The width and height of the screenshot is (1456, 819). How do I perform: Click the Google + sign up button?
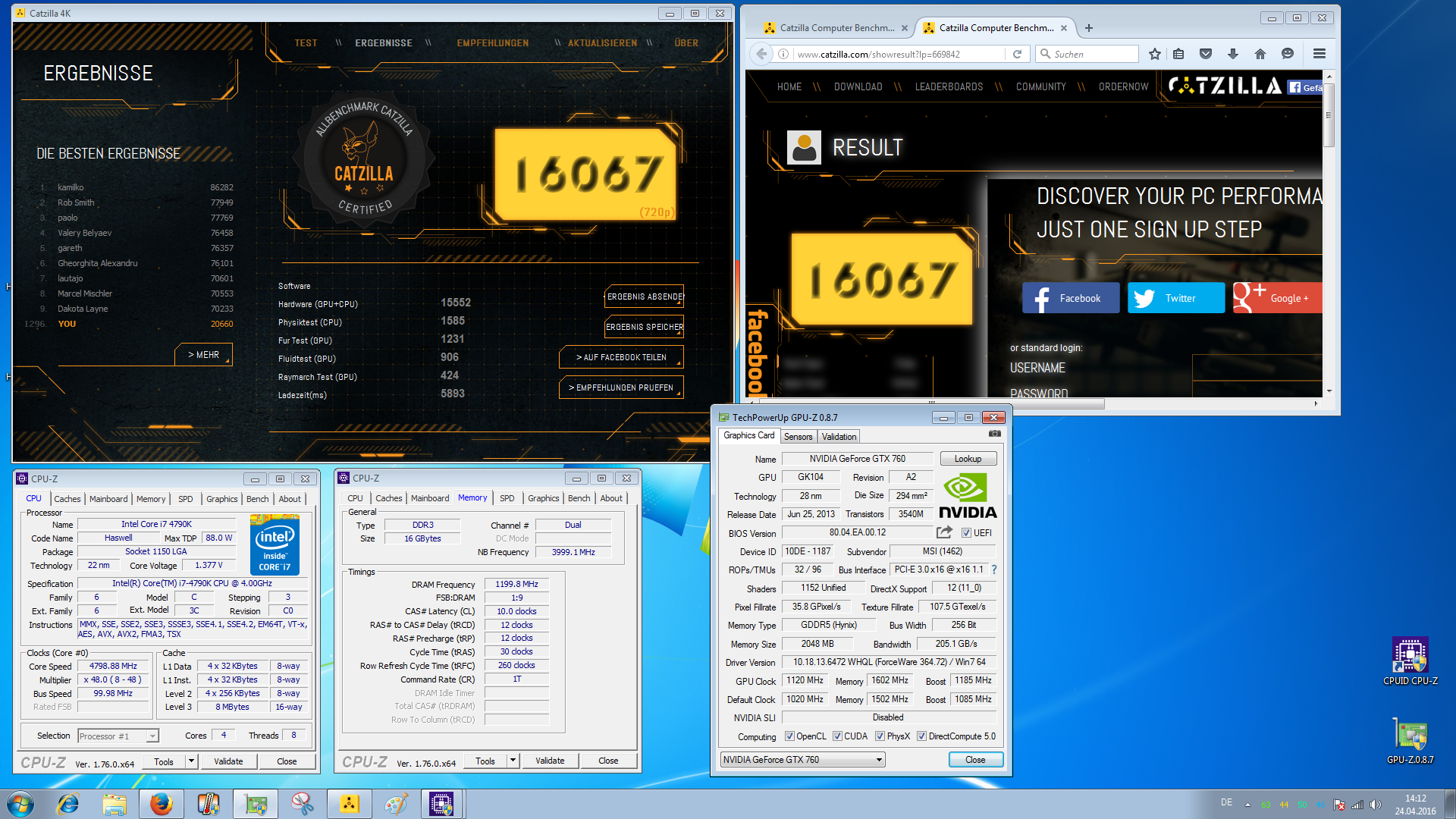coord(1277,298)
